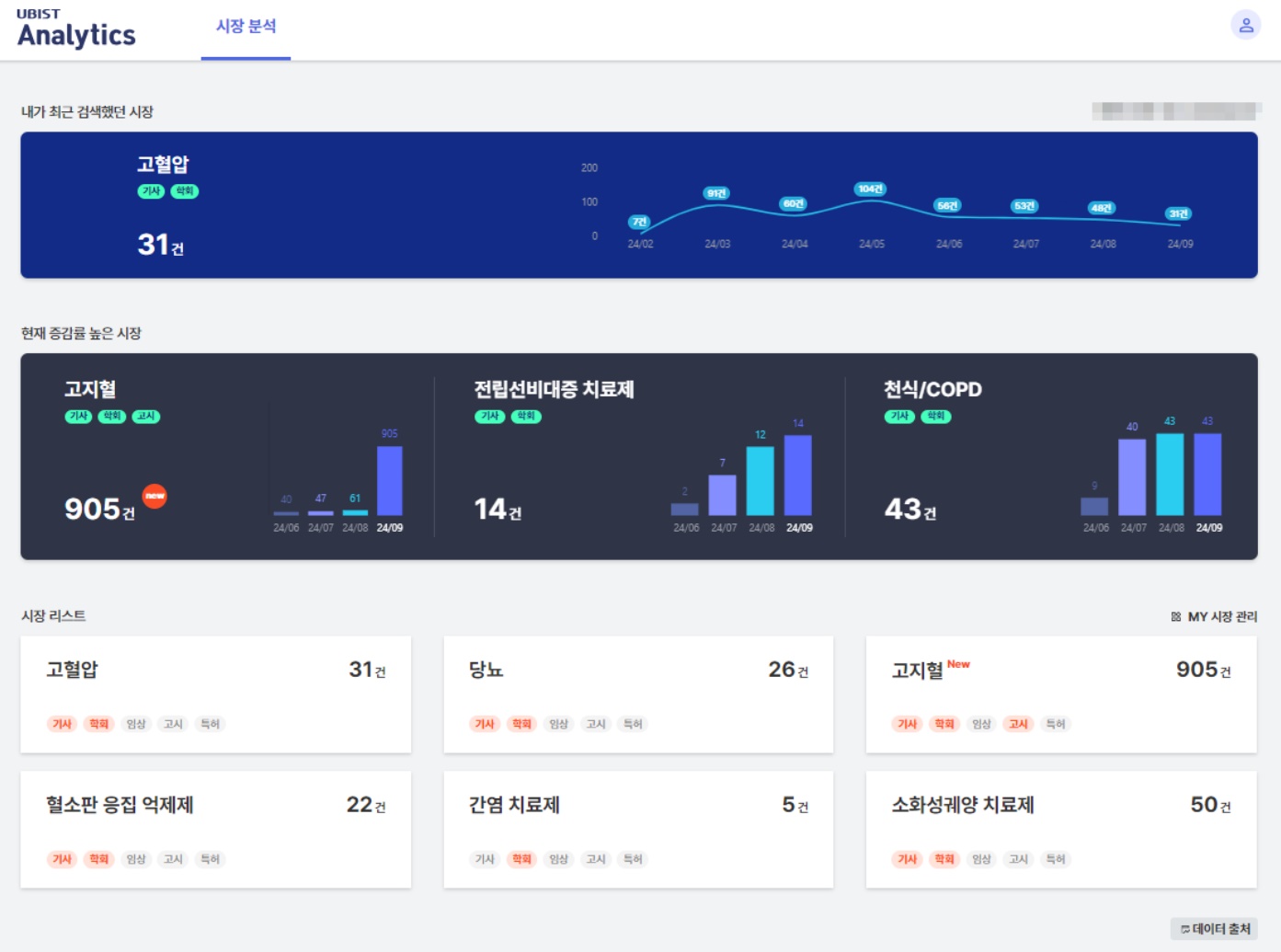1281x952 pixels.
Task: Click the 고시 tag in the 고지혈 list card
Action: 1018,724
